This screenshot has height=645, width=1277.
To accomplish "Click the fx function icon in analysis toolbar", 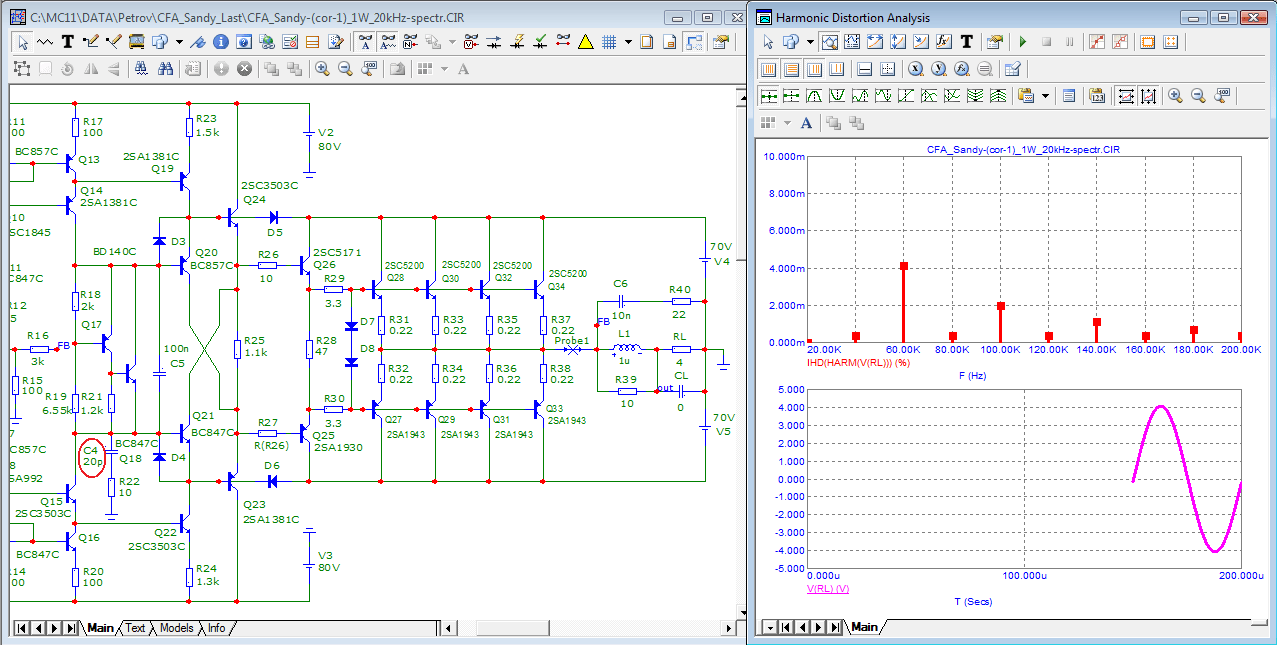I will (943, 42).
